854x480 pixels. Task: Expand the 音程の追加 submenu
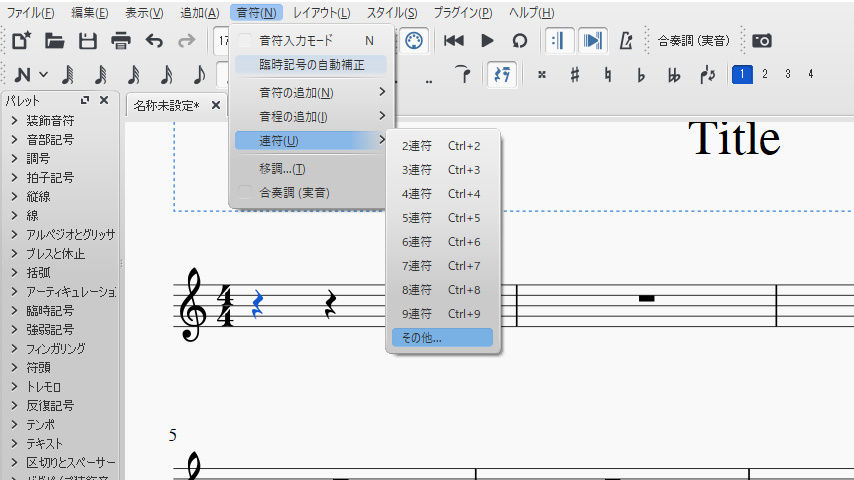[x=311, y=117]
